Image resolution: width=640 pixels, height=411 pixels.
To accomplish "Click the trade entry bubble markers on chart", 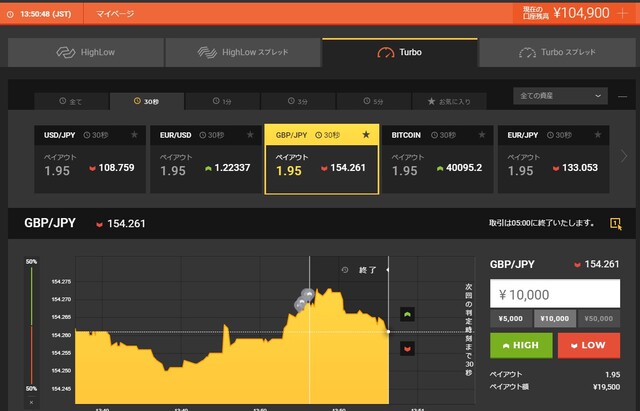I will coord(304,300).
